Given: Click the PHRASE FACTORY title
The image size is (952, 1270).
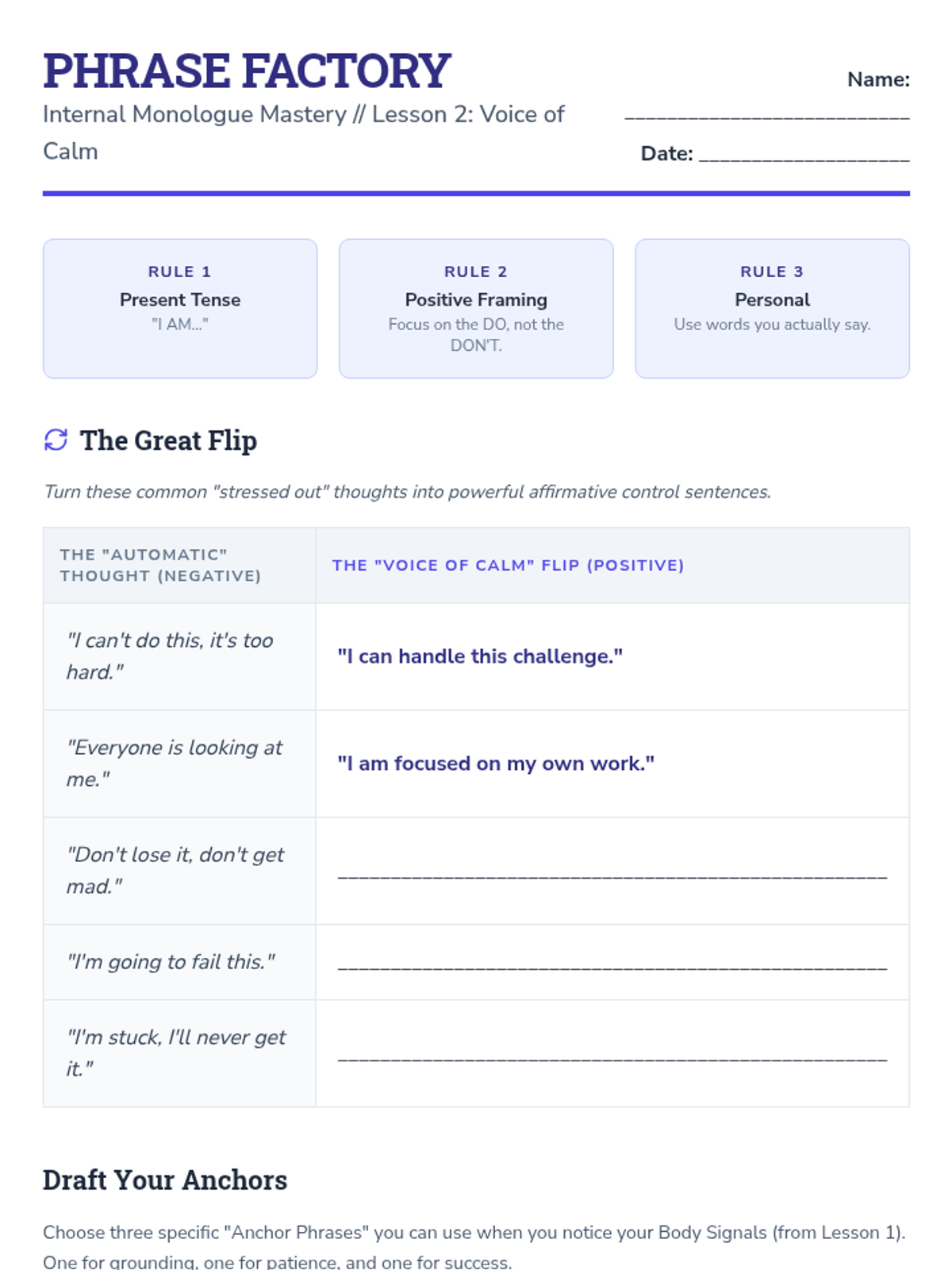Looking at the screenshot, I should pos(247,71).
